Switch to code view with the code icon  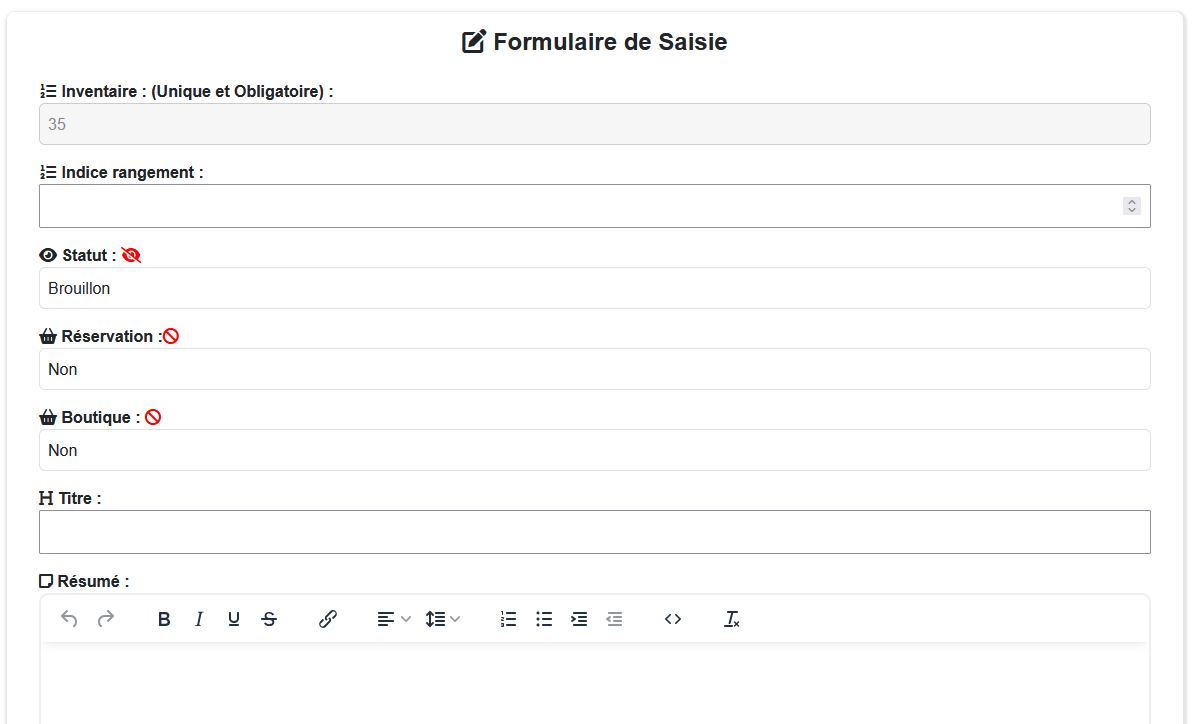(673, 619)
